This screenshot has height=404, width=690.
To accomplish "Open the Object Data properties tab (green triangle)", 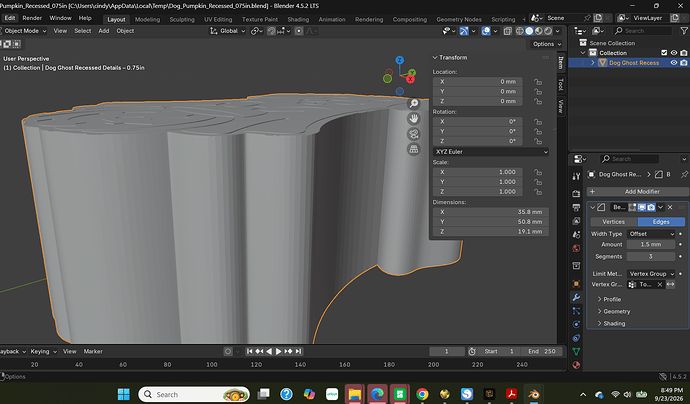I will (576, 351).
